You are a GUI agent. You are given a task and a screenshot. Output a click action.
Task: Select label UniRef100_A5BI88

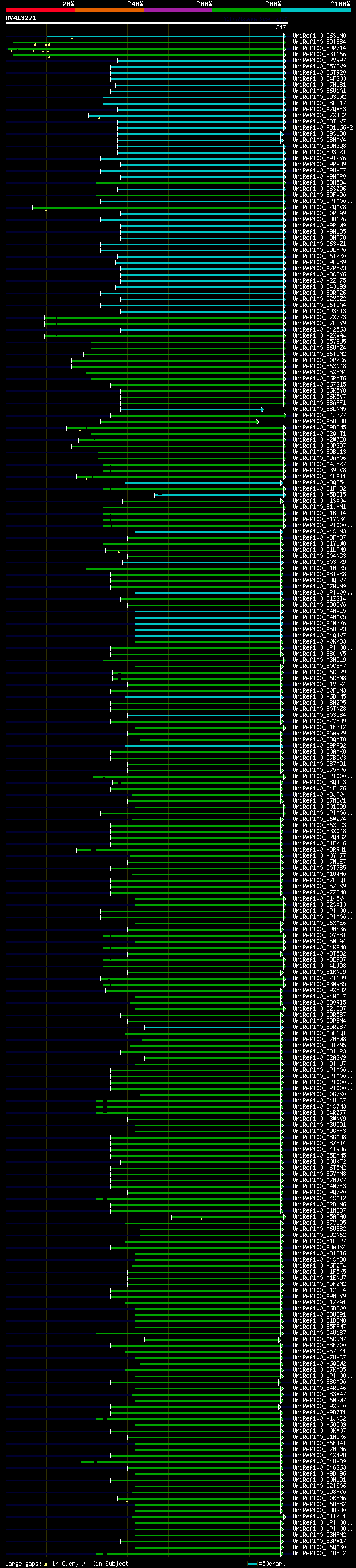[x=319, y=422]
